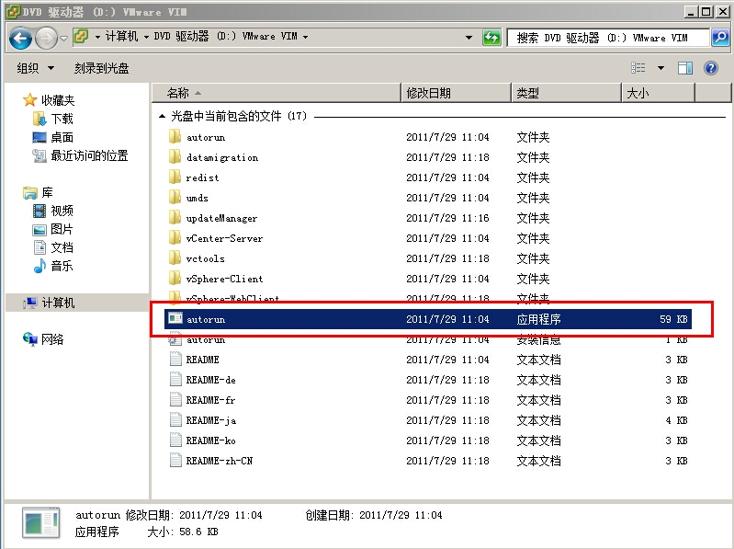
Task: Select 库 in navigation pane
Action: click(47, 192)
